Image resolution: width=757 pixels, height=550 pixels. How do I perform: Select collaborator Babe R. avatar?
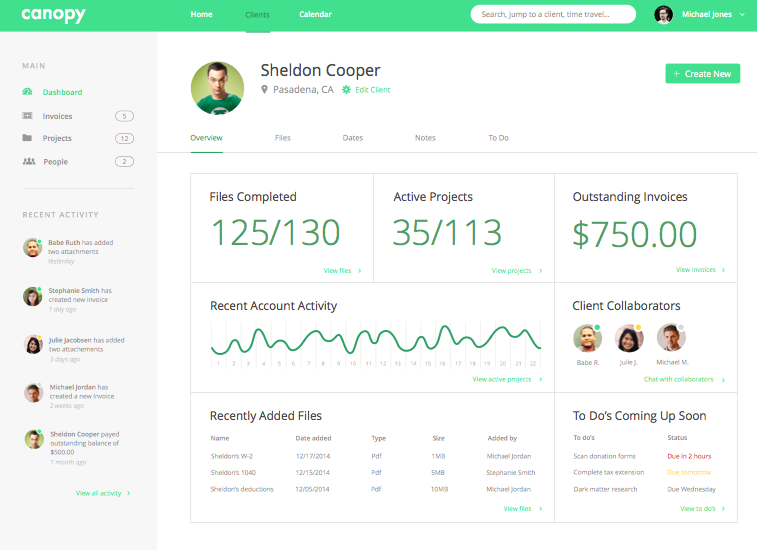588,338
